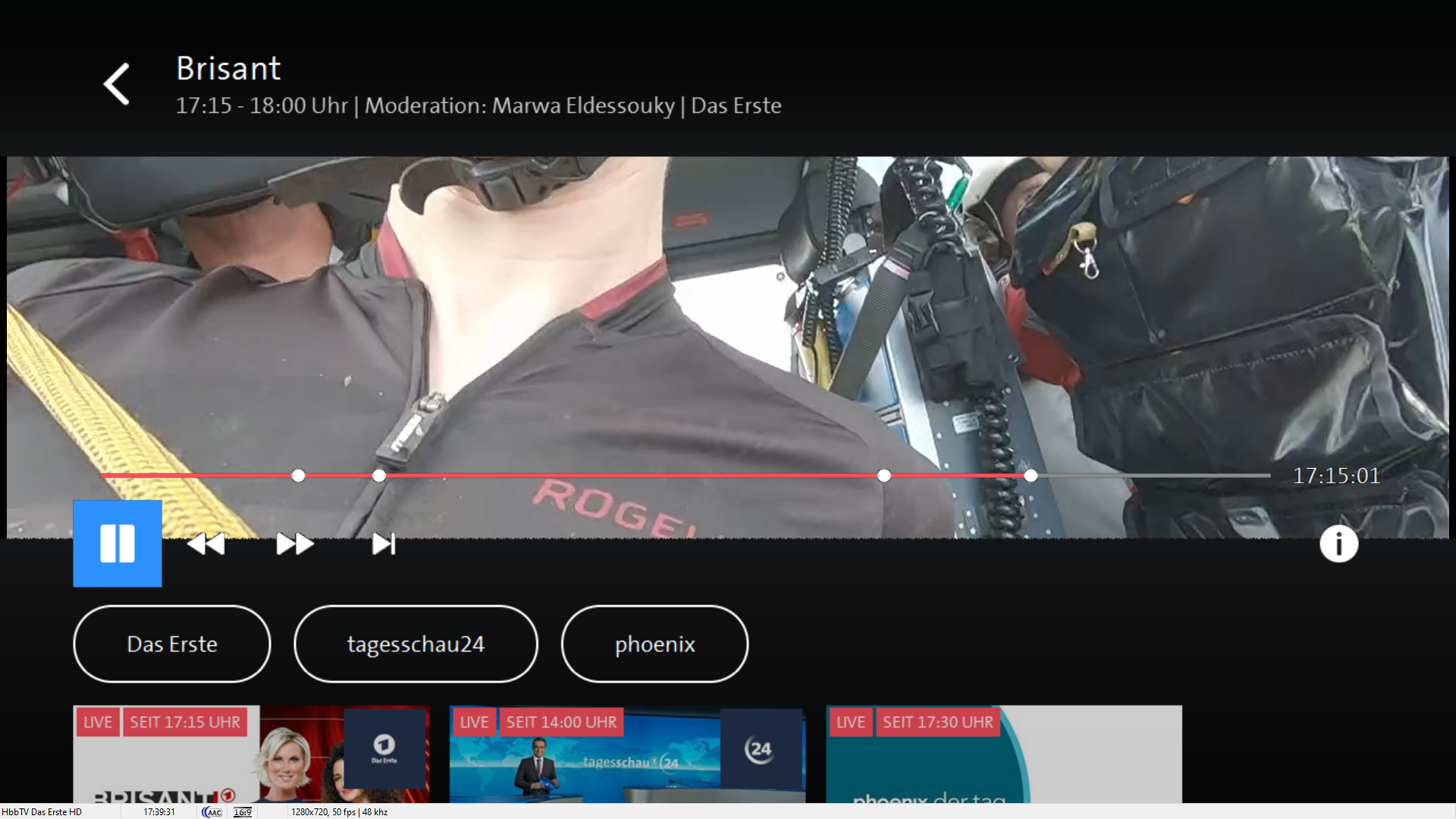Click the 'SEIT 17:15 UHR' label
This screenshot has height=819, width=1456.
click(185, 722)
